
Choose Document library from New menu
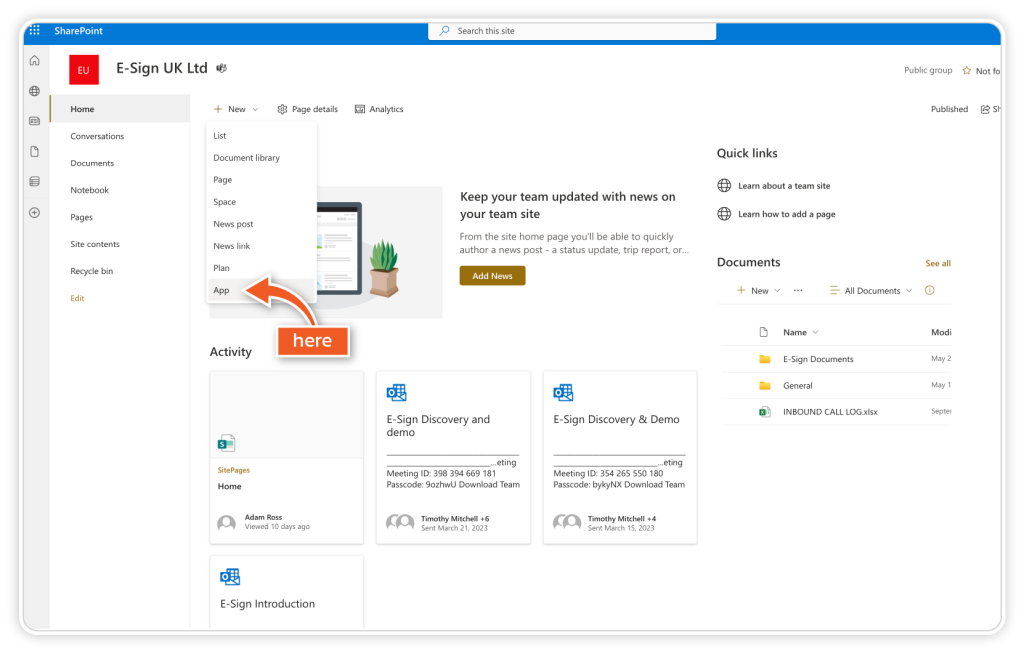point(246,158)
